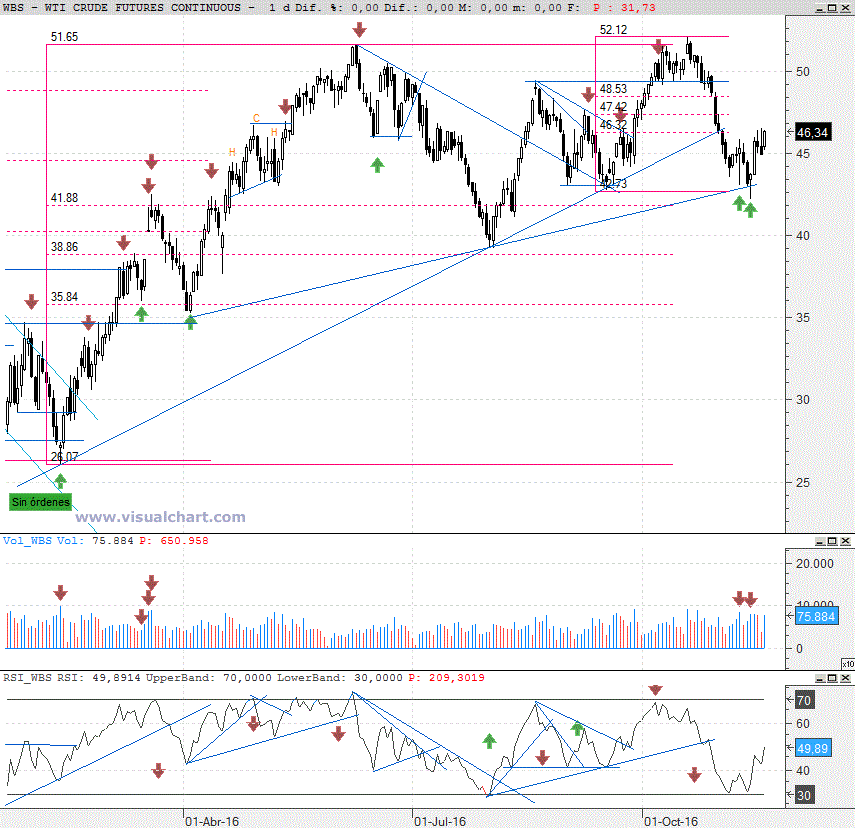The image size is (855, 828).
Task: Select the current price tag 46,34
Action: pyautogui.click(x=812, y=132)
